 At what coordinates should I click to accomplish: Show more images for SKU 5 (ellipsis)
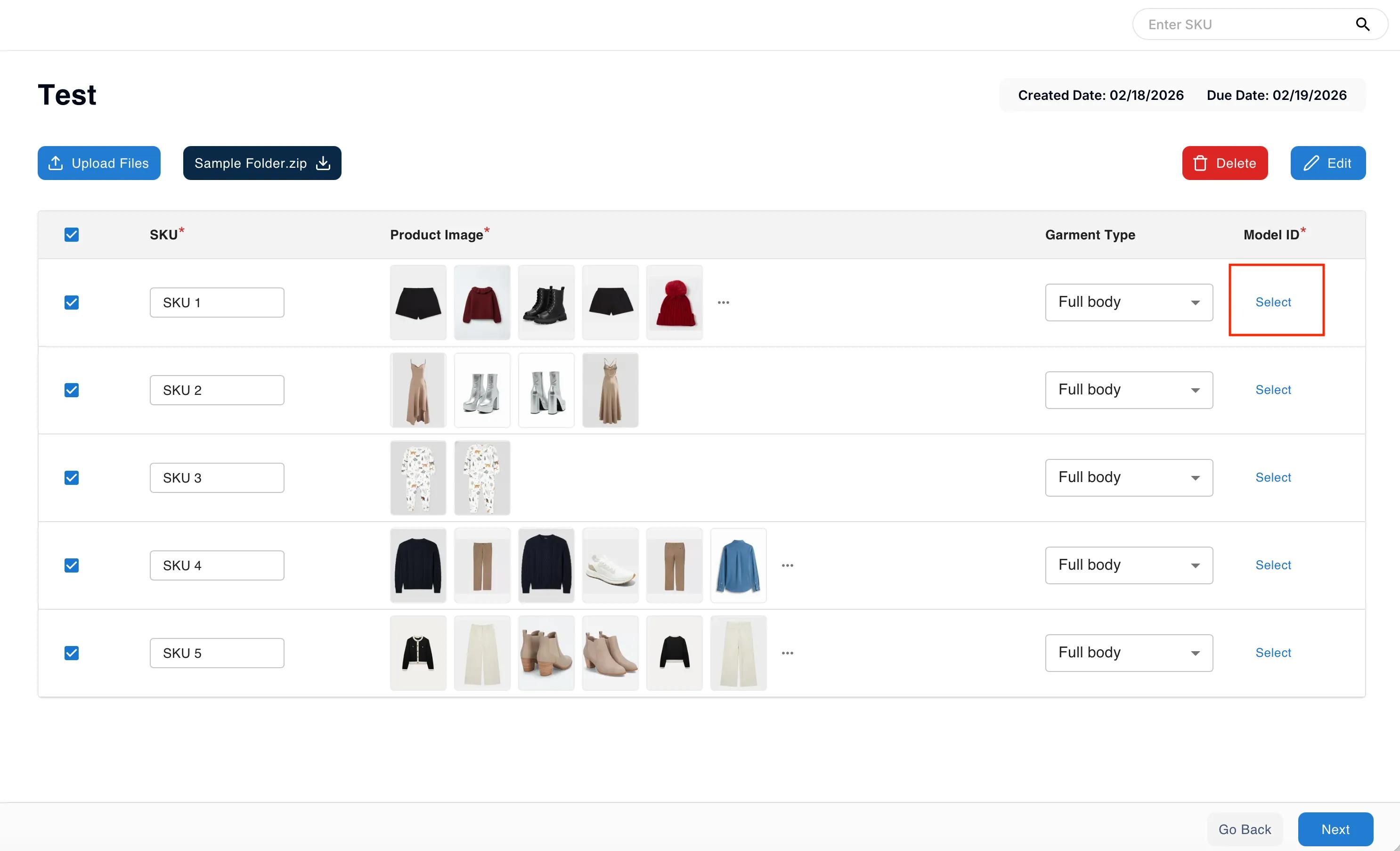click(787, 653)
